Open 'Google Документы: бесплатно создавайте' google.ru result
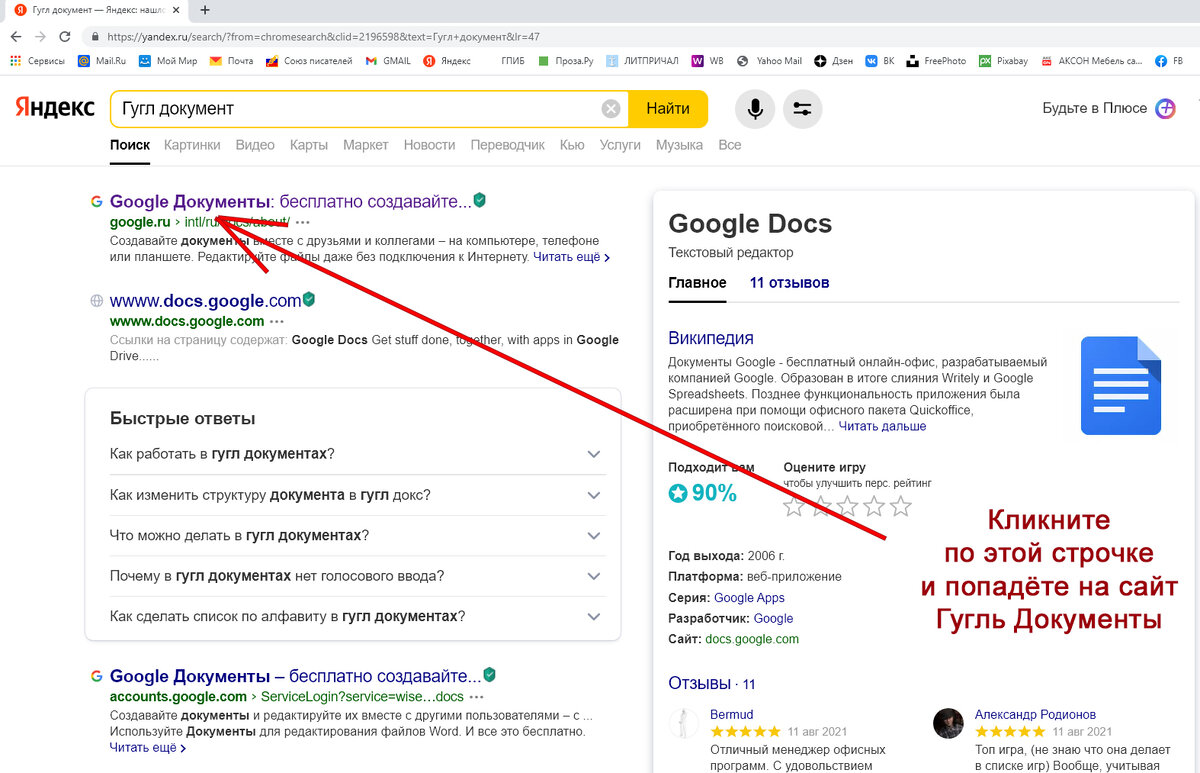Image resolution: width=1200 pixels, height=773 pixels. pos(290,201)
